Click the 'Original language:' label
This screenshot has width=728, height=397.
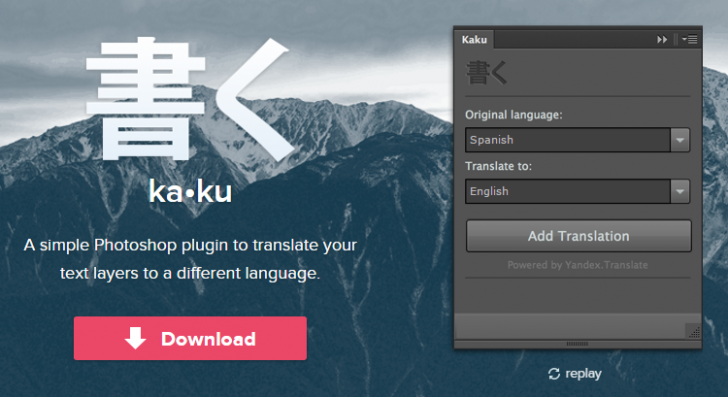coord(514,115)
